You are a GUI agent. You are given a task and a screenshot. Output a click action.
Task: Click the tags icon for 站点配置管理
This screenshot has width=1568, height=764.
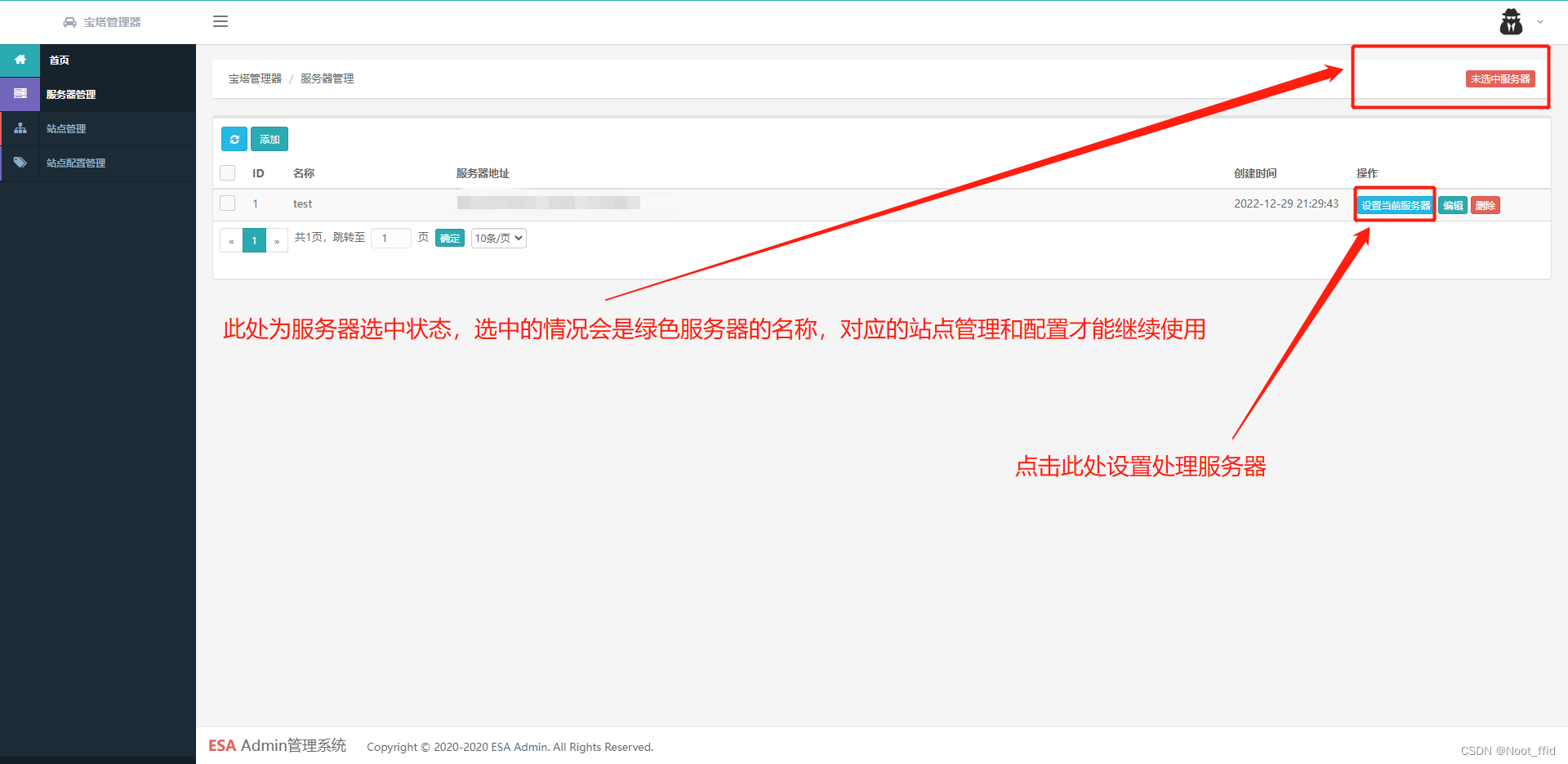click(20, 163)
